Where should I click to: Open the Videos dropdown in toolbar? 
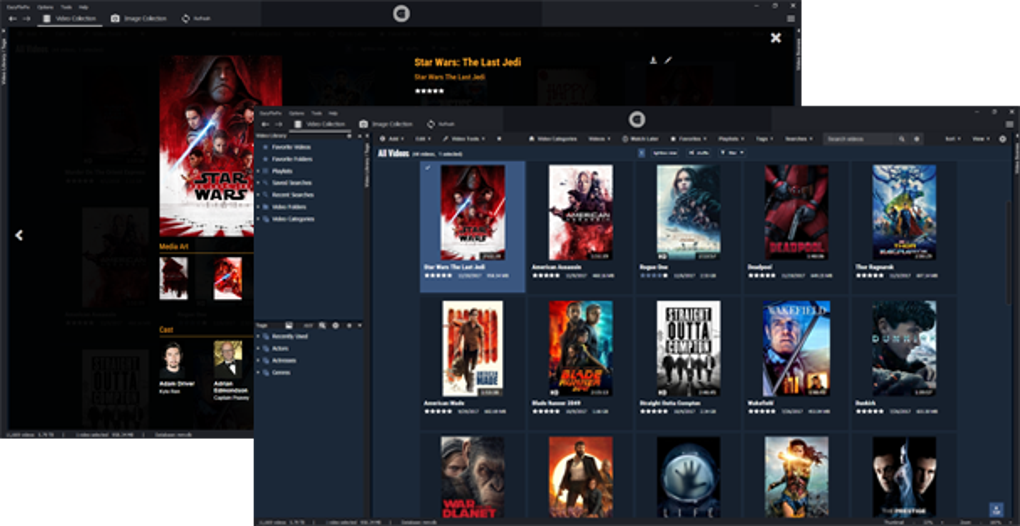(599, 139)
